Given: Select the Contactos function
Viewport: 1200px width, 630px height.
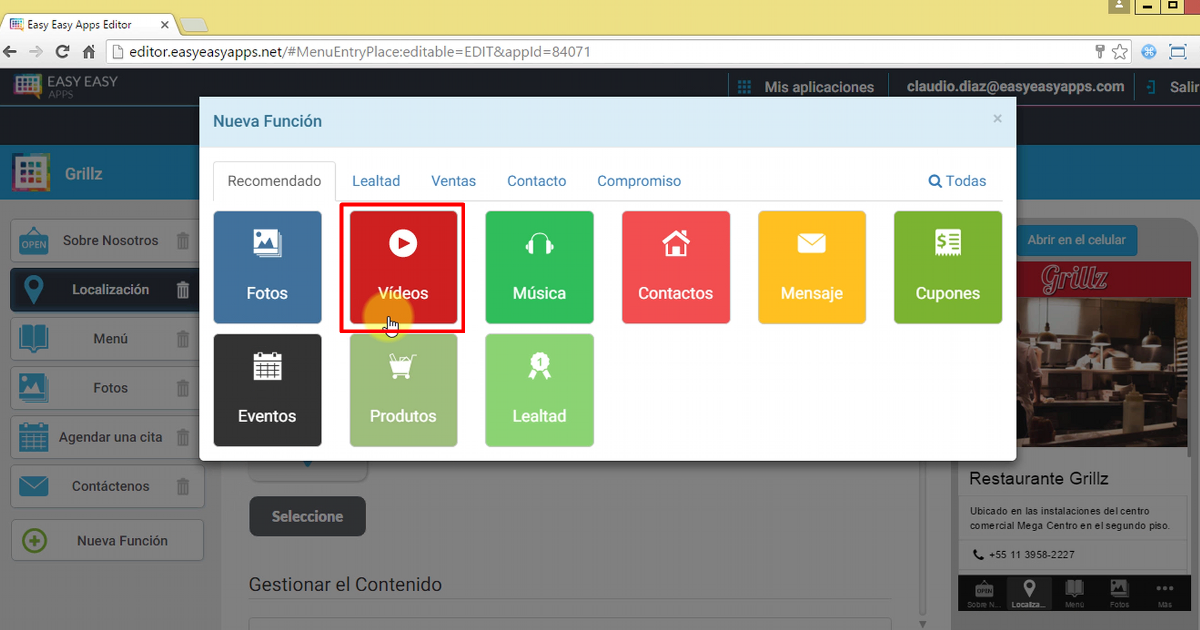Looking at the screenshot, I should (675, 267).
